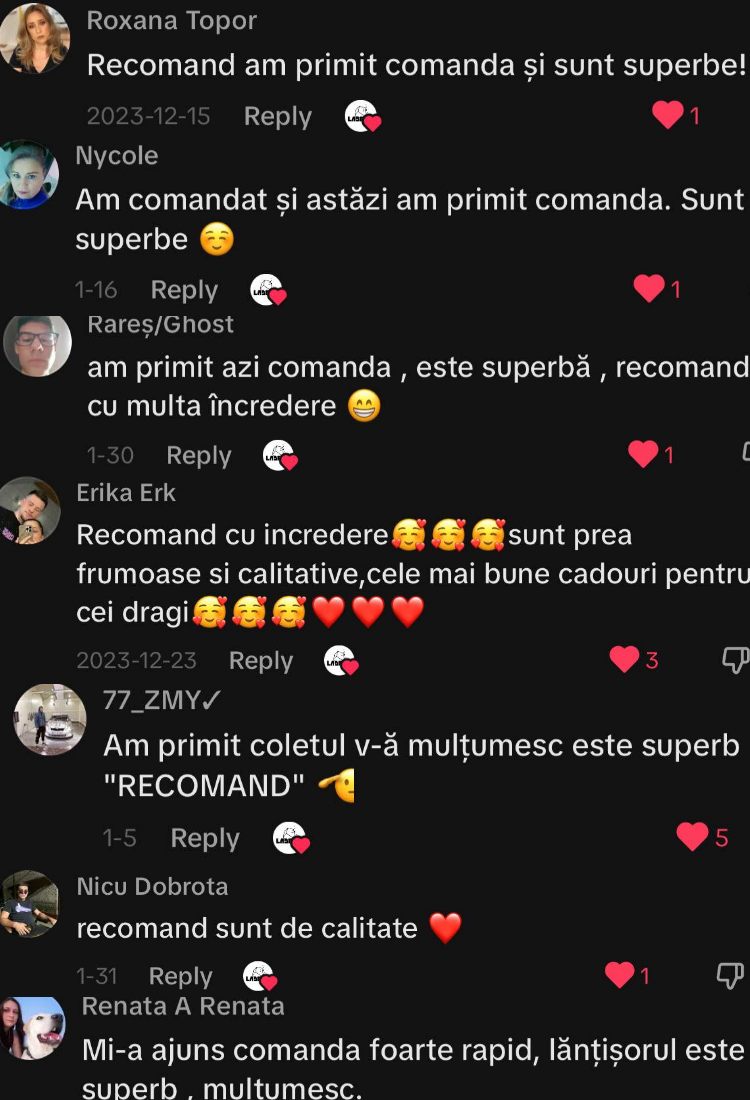Tap heart on Nycole's comment
Image resolution: width=750 pixels, height=1100 pixels.
point(649,288)
